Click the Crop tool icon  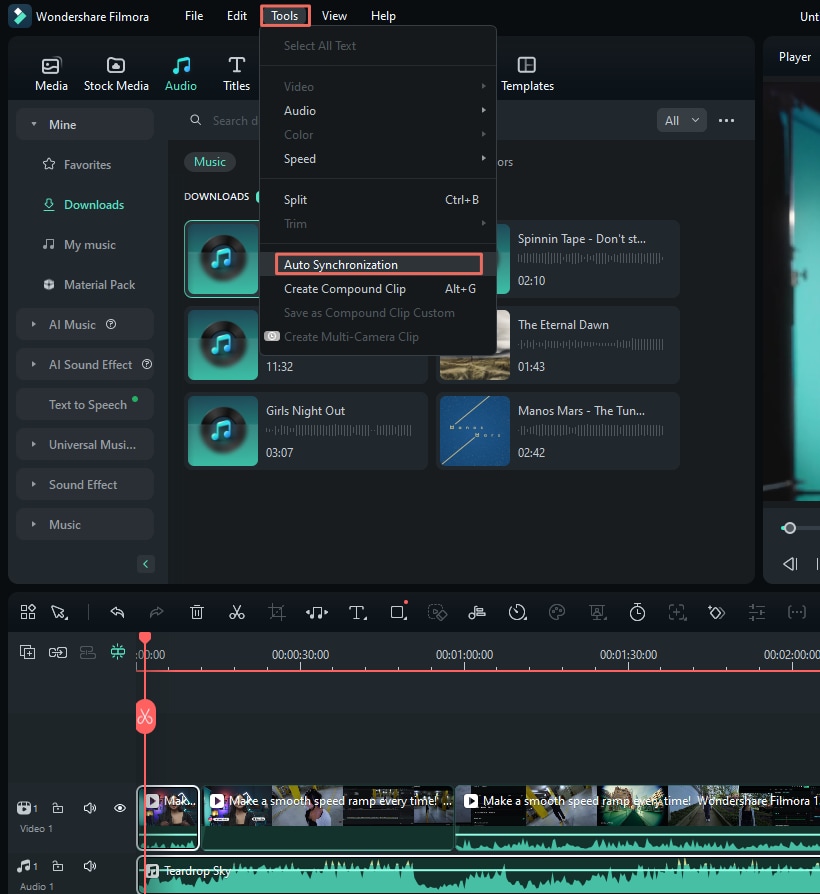tap(277, 612)
